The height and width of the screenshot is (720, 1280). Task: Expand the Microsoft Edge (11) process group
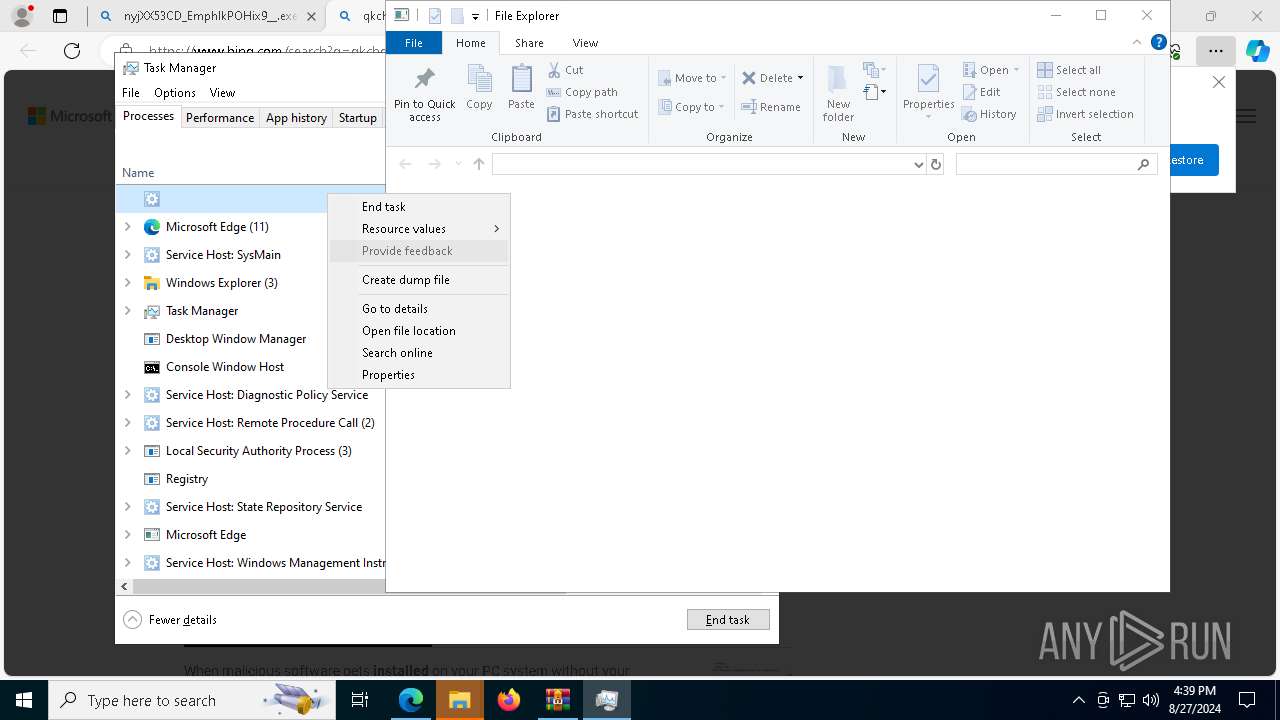tap(128, 227)
